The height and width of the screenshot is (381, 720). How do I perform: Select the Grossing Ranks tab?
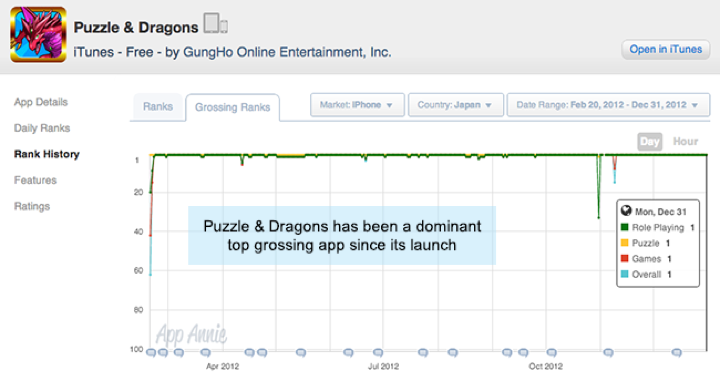point(232,107)
